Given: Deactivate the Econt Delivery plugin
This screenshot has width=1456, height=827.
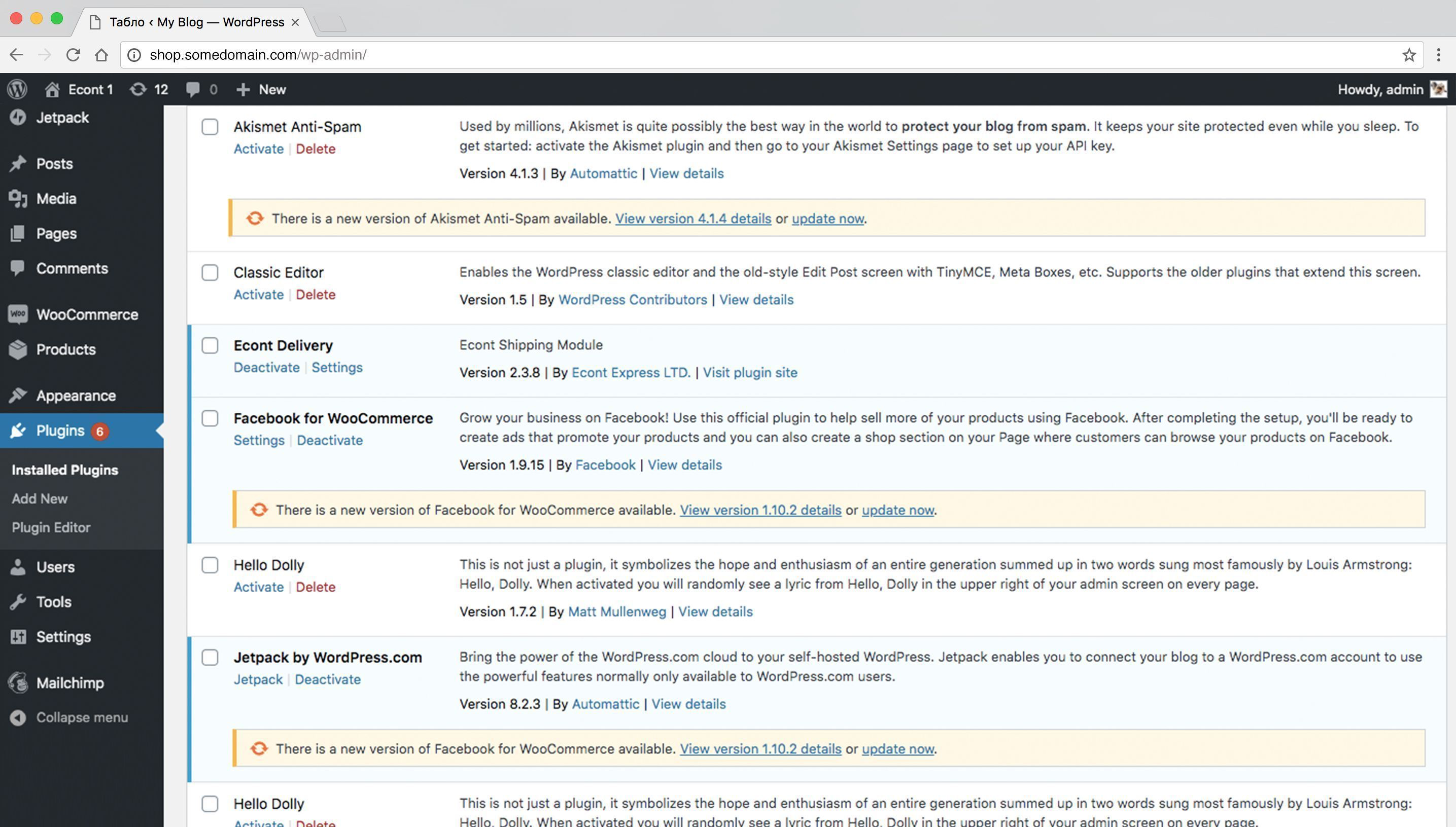Looking at the screenshot, I should (266, 368).
